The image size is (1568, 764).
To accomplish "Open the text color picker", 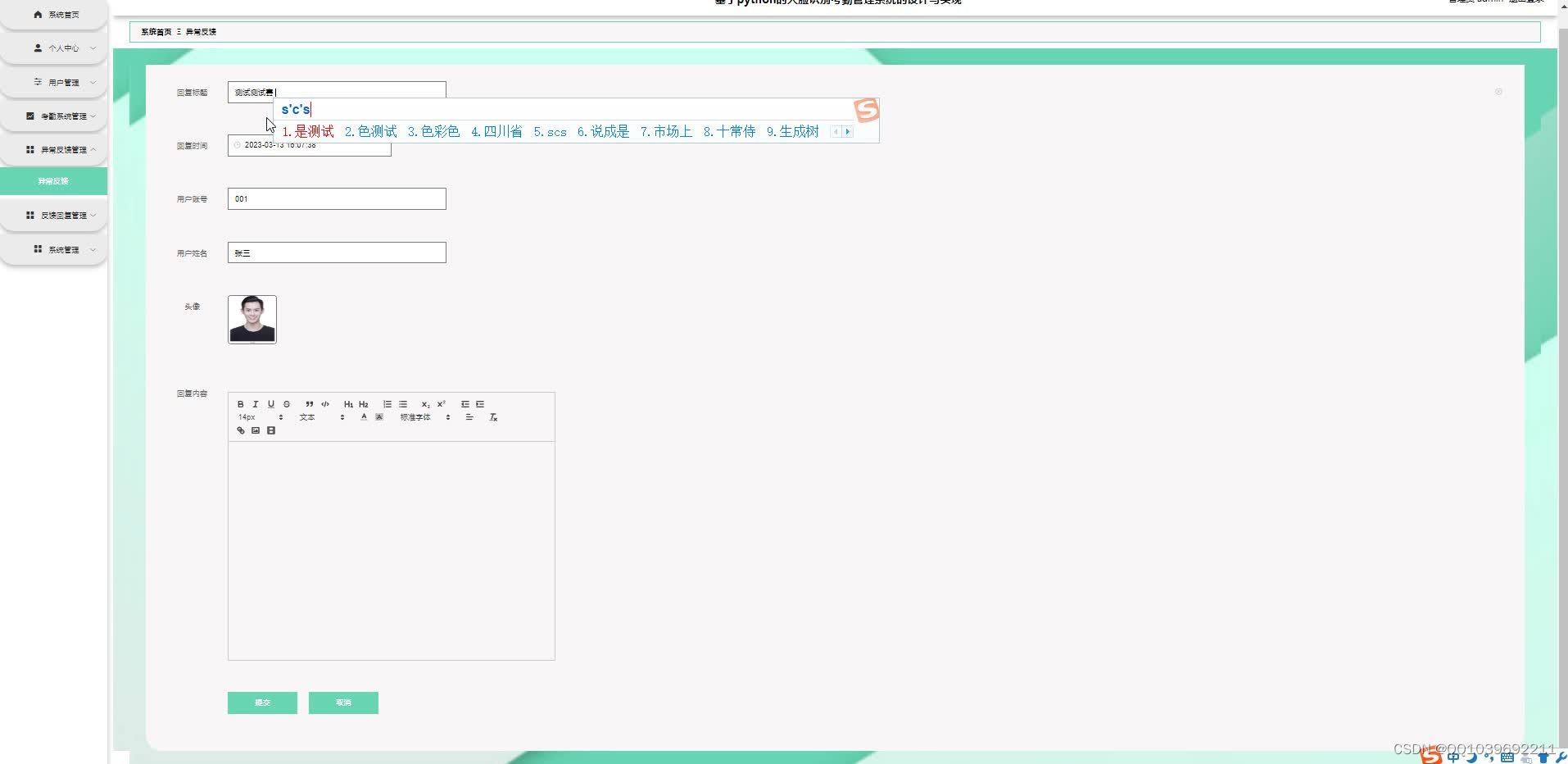I will (x=364, y=417).
